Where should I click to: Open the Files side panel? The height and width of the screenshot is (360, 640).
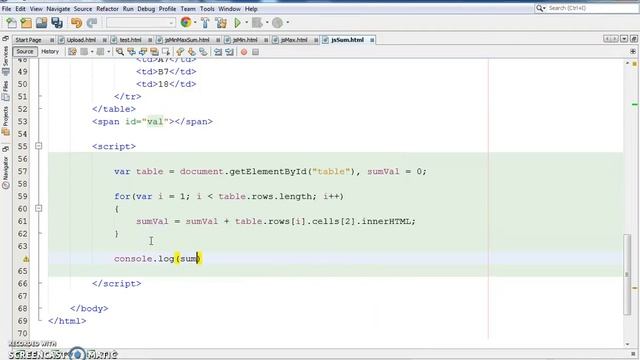[x=5, y=91]
